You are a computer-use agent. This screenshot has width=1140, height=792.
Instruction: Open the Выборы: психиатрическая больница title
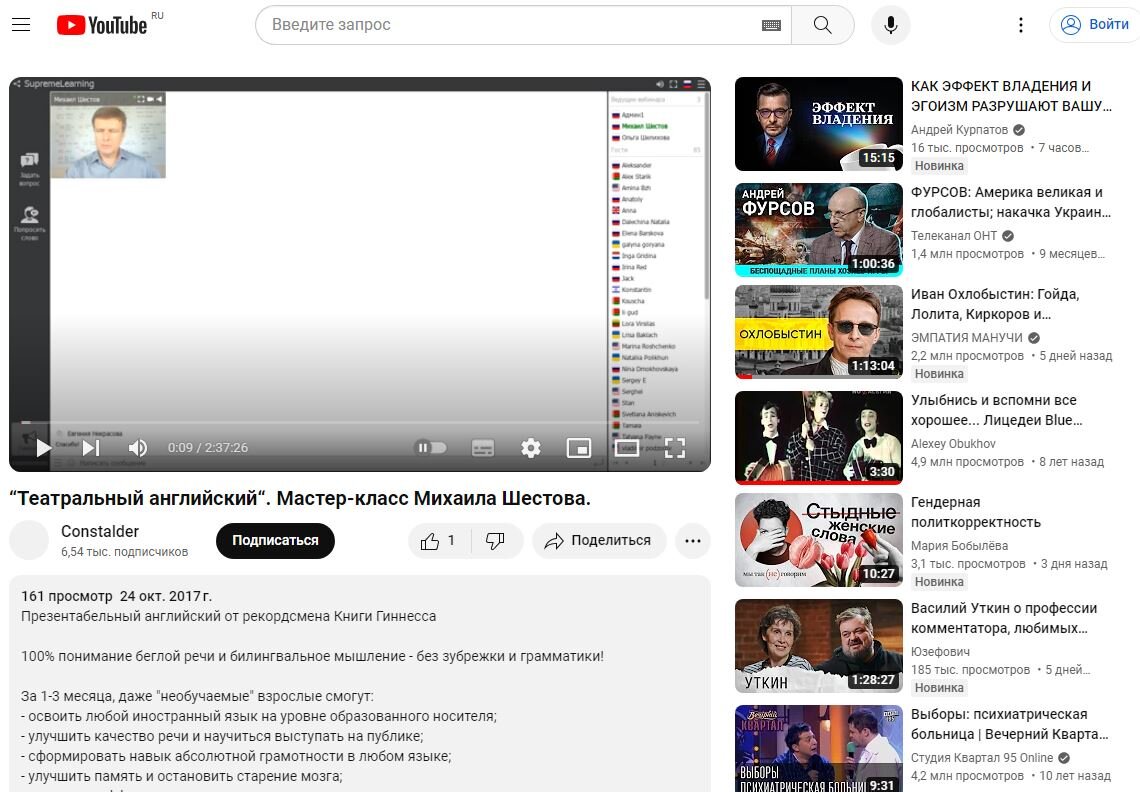[1010, 724]
